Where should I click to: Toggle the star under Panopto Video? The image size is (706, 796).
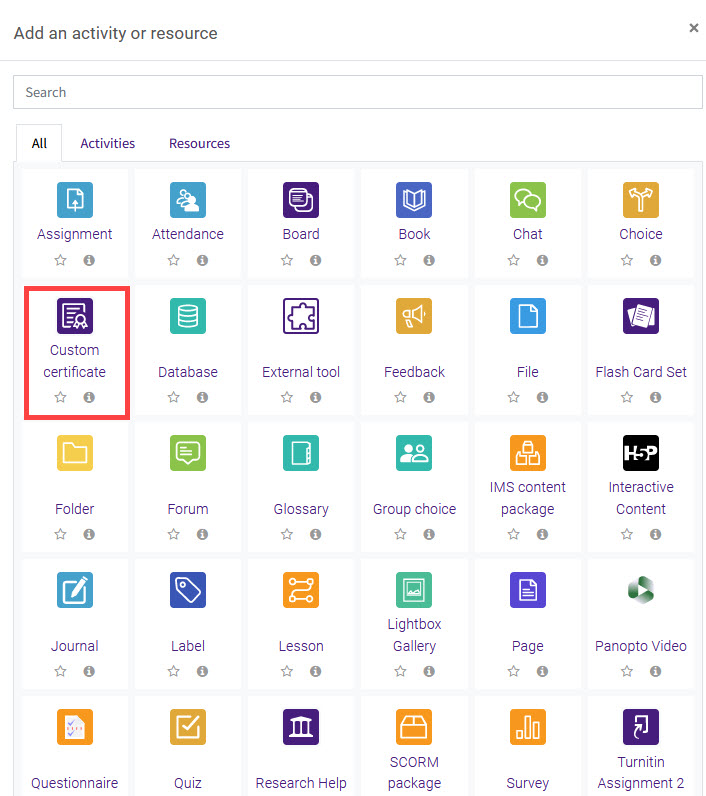(x=627, y=671)
